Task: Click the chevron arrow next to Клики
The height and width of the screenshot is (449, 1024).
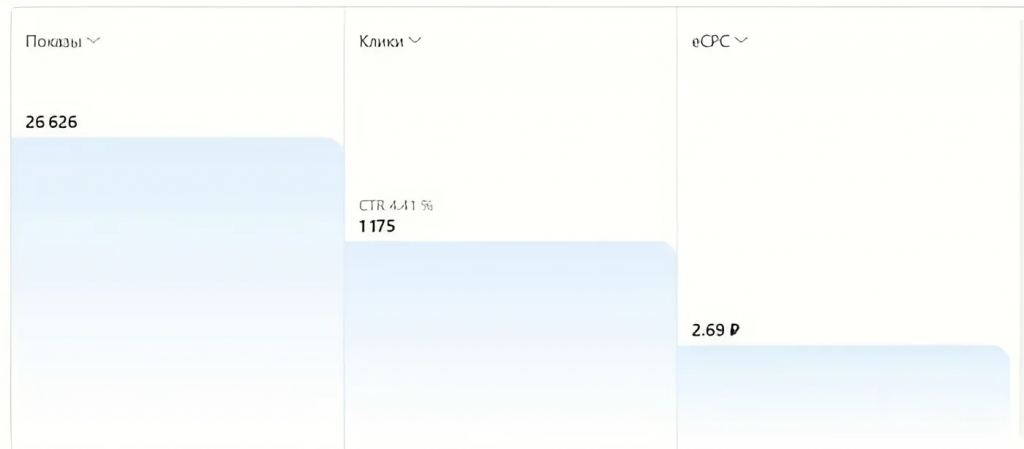Action: pyautogui.click(x=415, y=41)
